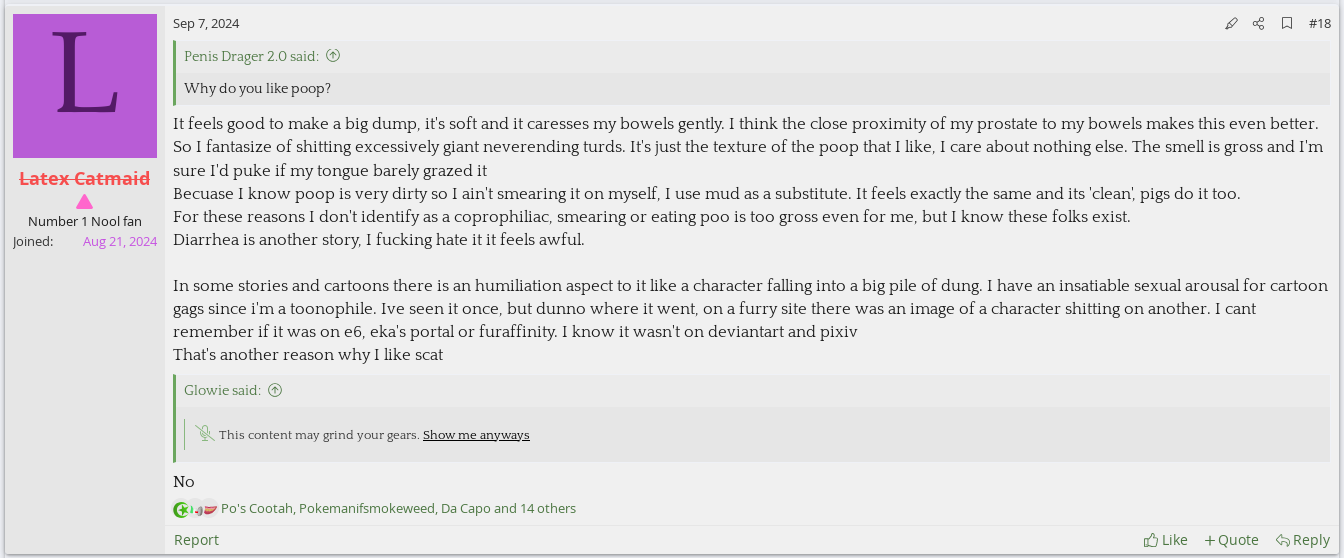Bookmark this post with the bookmark icon
This screenshot has width=1344, height=558.
[x=1287, y=23]
